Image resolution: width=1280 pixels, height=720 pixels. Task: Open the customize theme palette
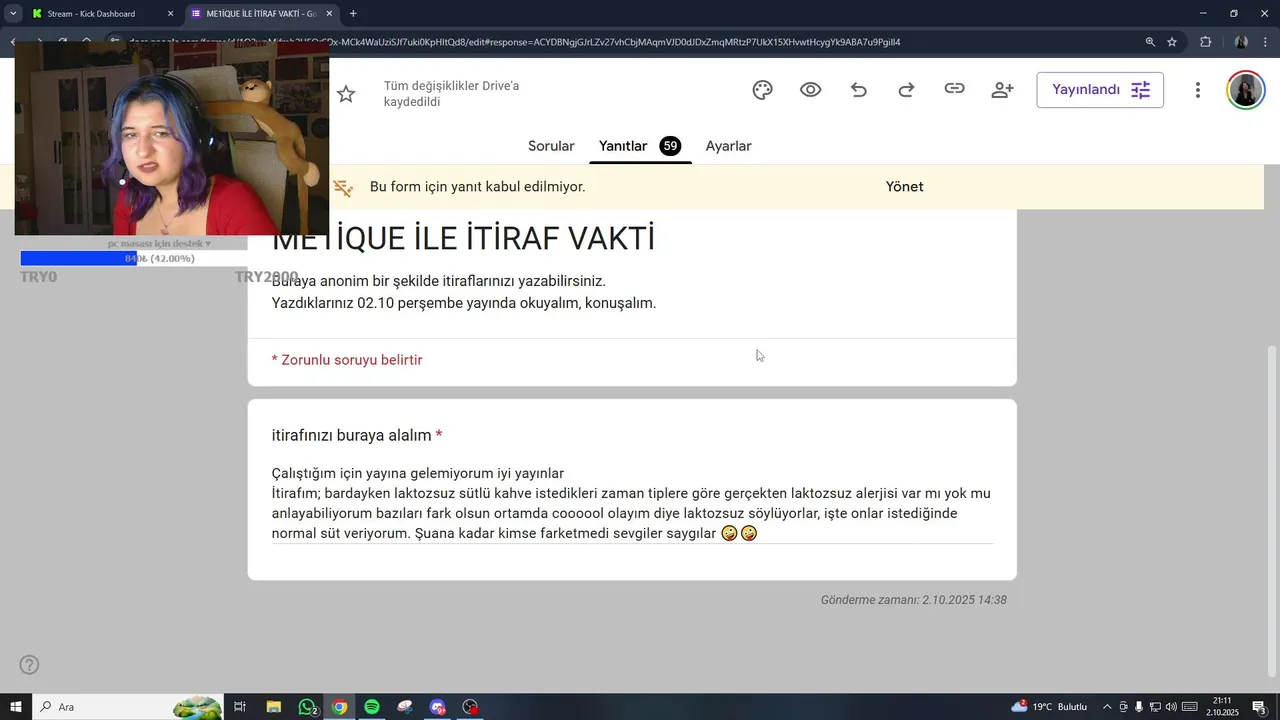[763, 90]
